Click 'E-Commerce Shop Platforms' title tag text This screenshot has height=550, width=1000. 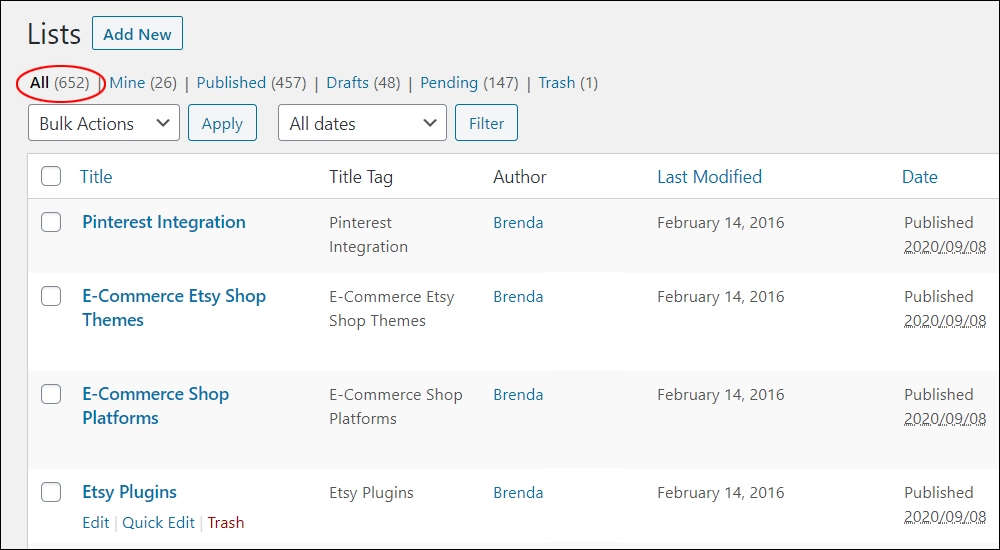[395, 406]
